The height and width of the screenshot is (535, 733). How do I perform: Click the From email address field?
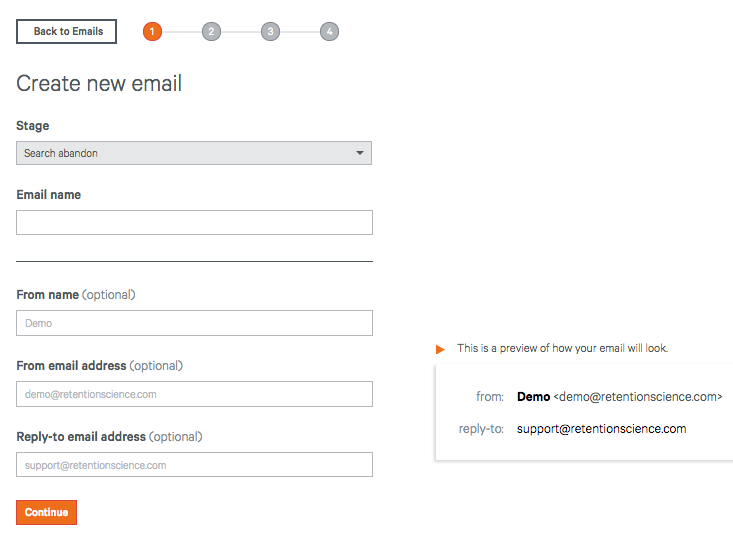point(194,394)
